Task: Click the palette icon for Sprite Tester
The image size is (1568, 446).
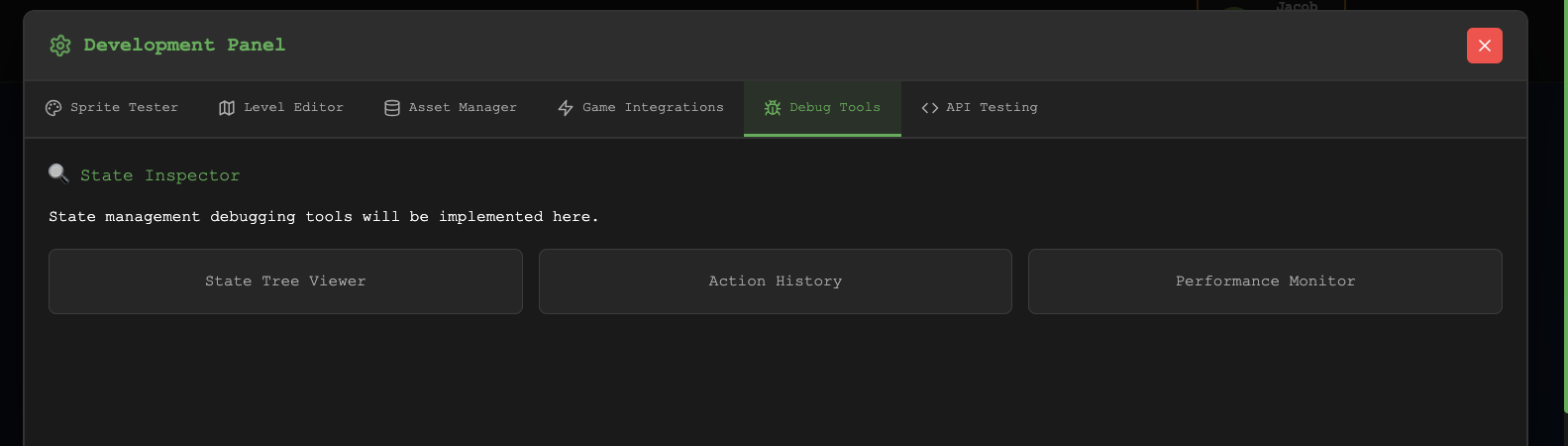Action: 53,108
